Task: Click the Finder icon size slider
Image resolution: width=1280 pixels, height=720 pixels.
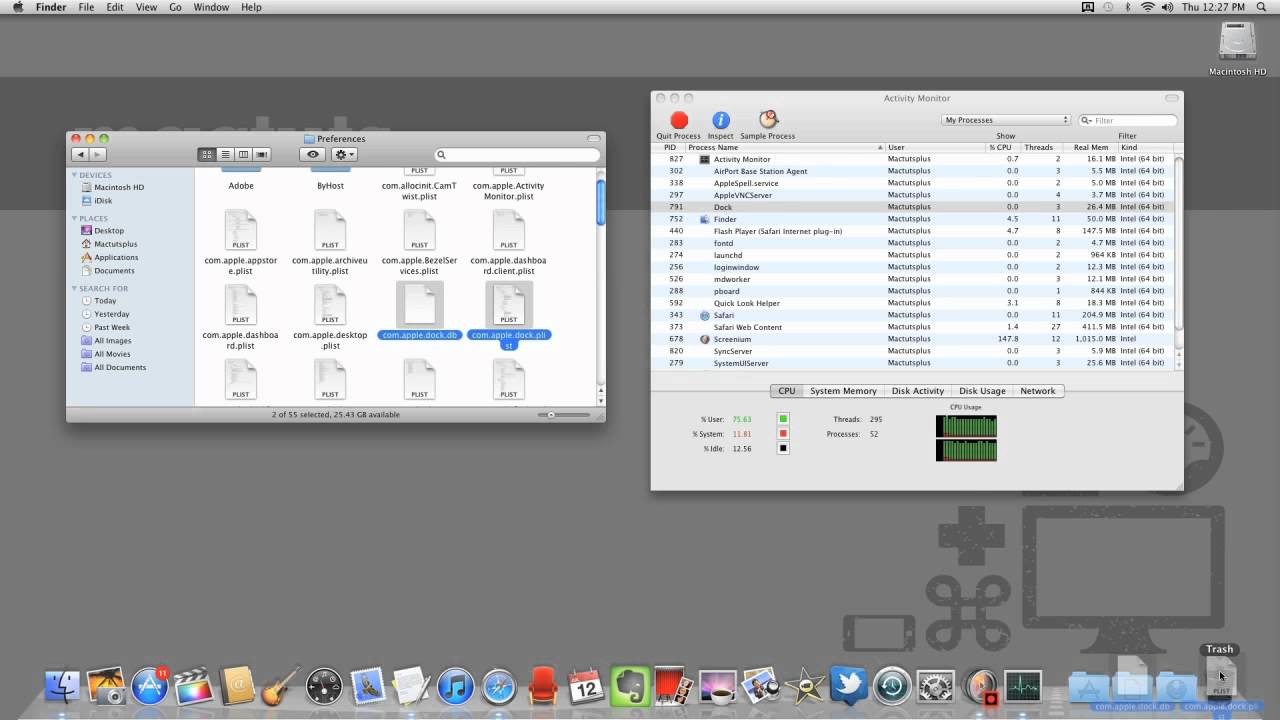Action: tap(564, 414)
